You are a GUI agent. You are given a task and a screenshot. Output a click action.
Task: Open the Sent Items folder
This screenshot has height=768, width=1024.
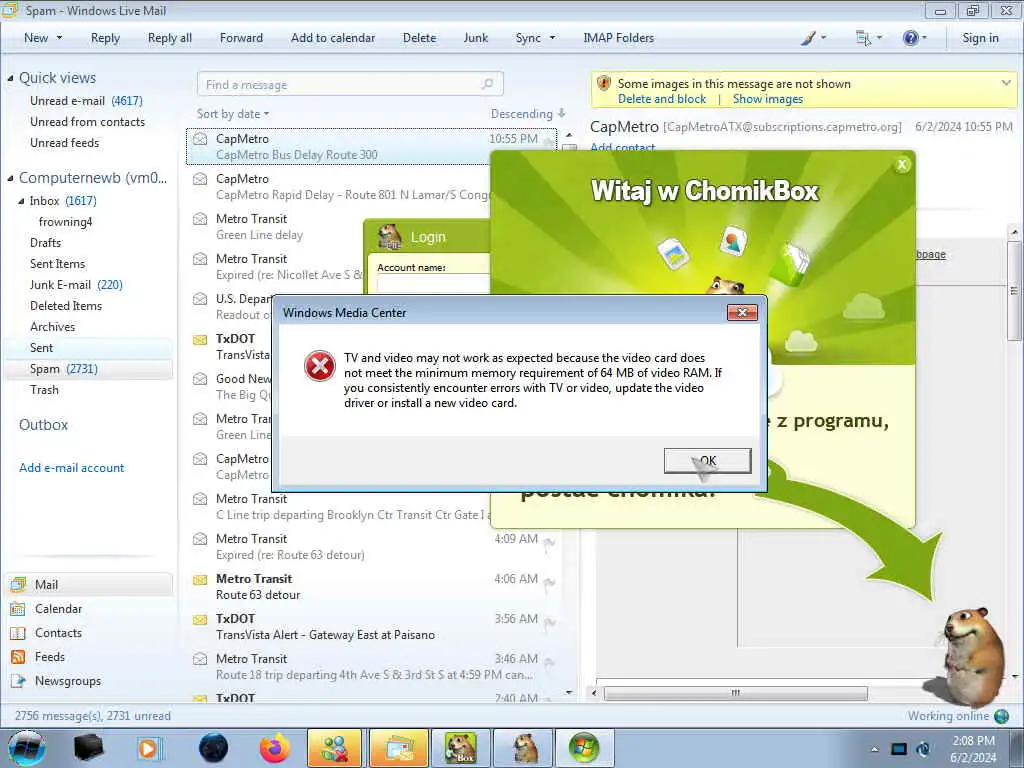pyautogui.click(x=57, y=264)
